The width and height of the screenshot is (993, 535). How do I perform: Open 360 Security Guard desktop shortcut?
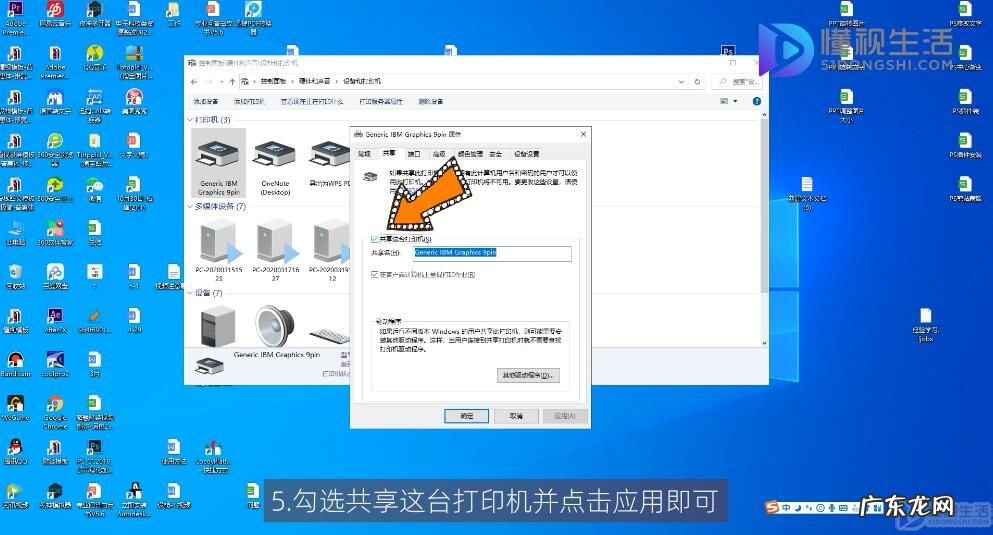click(55, 189)
